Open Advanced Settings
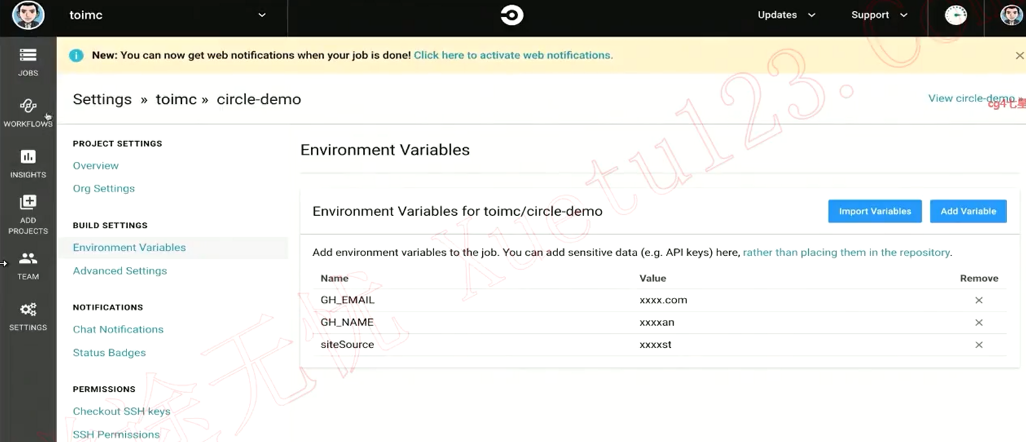The image size is (1026, 442). click(120, 270)
